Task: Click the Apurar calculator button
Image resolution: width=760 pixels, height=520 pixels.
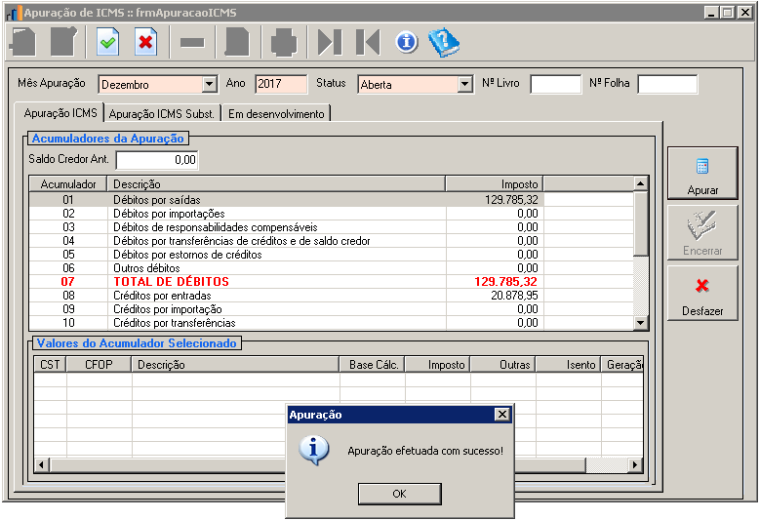Action: 702,173
